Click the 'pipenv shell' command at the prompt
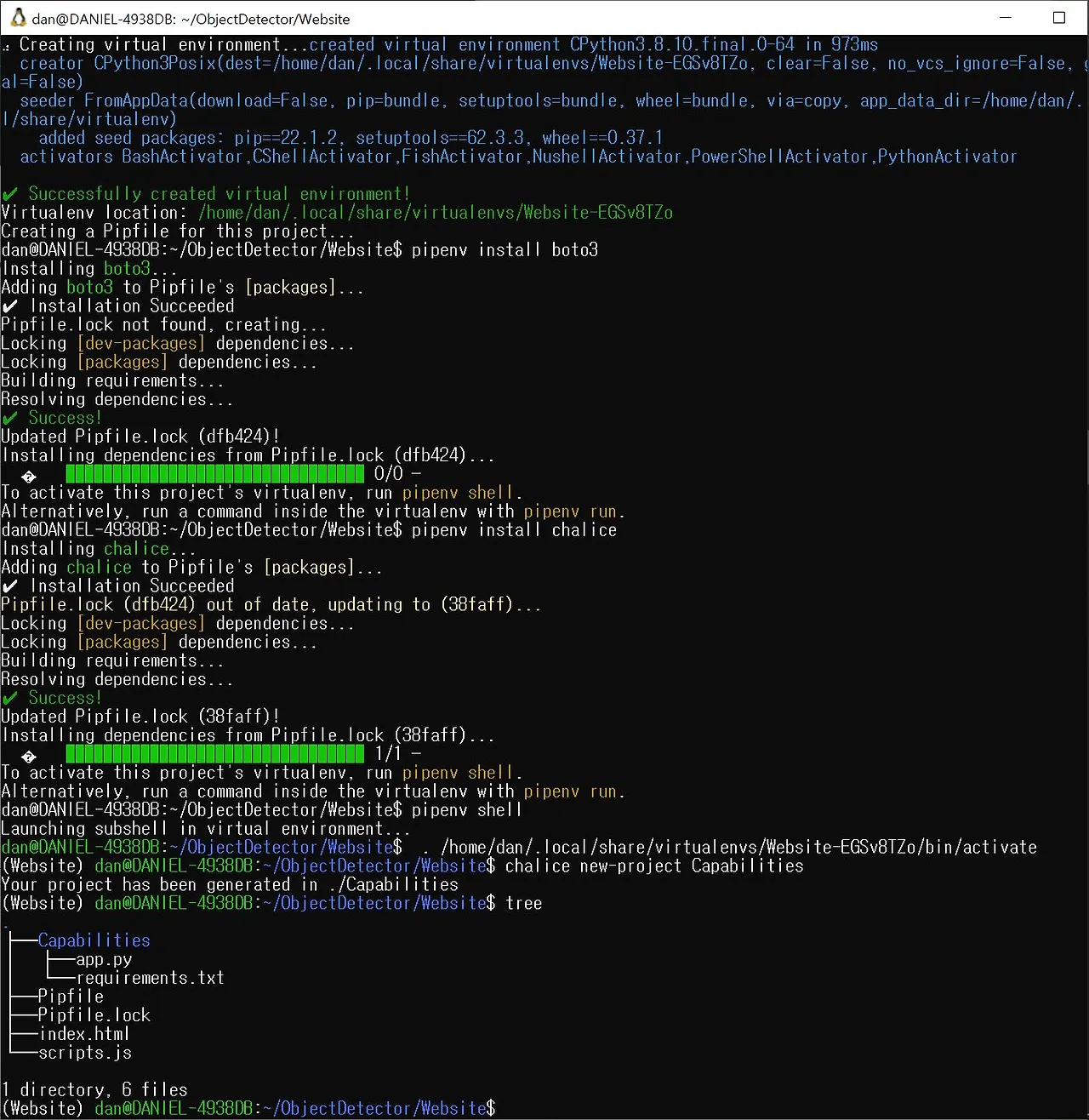This screenshot has height=1120, width=1089. coord(467,810)
